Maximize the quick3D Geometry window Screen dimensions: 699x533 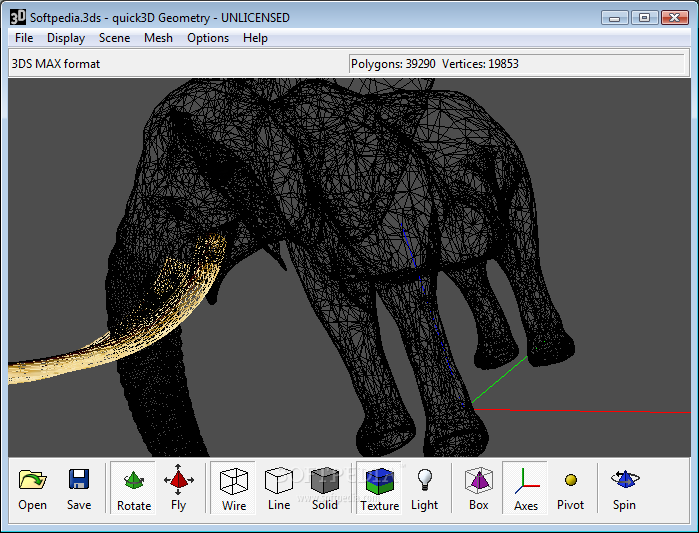[644, 18]
